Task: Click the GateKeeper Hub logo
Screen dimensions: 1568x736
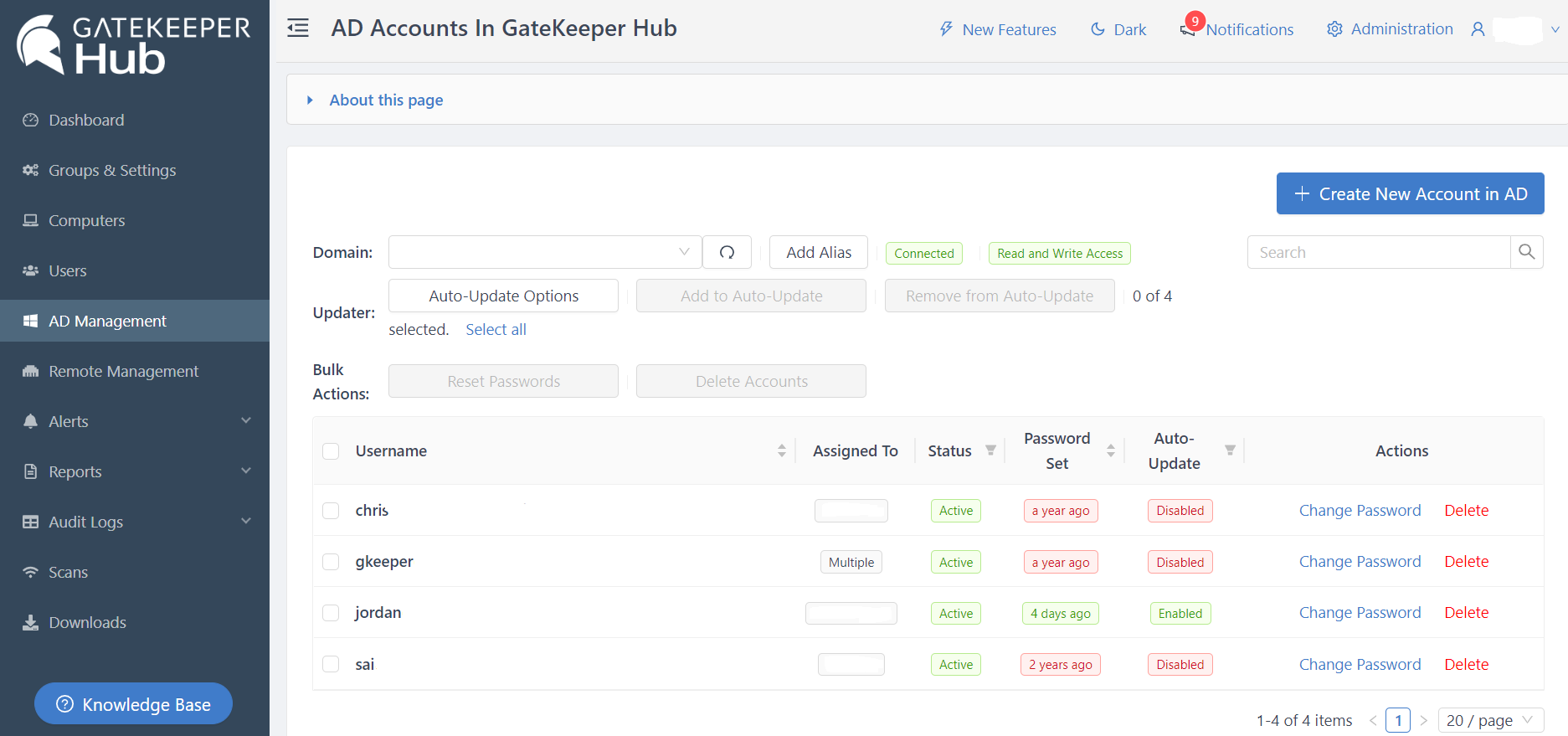Action: coord(134,44)
